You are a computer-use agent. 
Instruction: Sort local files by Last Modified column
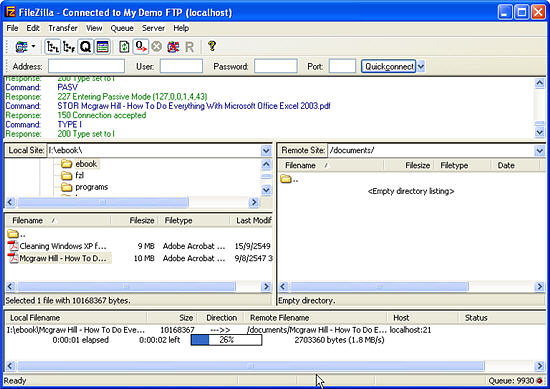coord(251,220)
